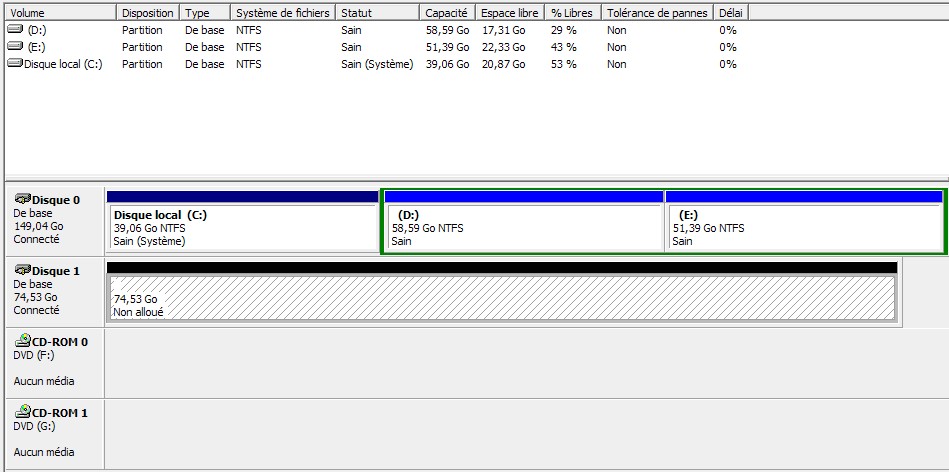Click the CD-ROM 0 drive icon
Screen dimensions: 949x472
pyautogui.click(x=23, y=342)
